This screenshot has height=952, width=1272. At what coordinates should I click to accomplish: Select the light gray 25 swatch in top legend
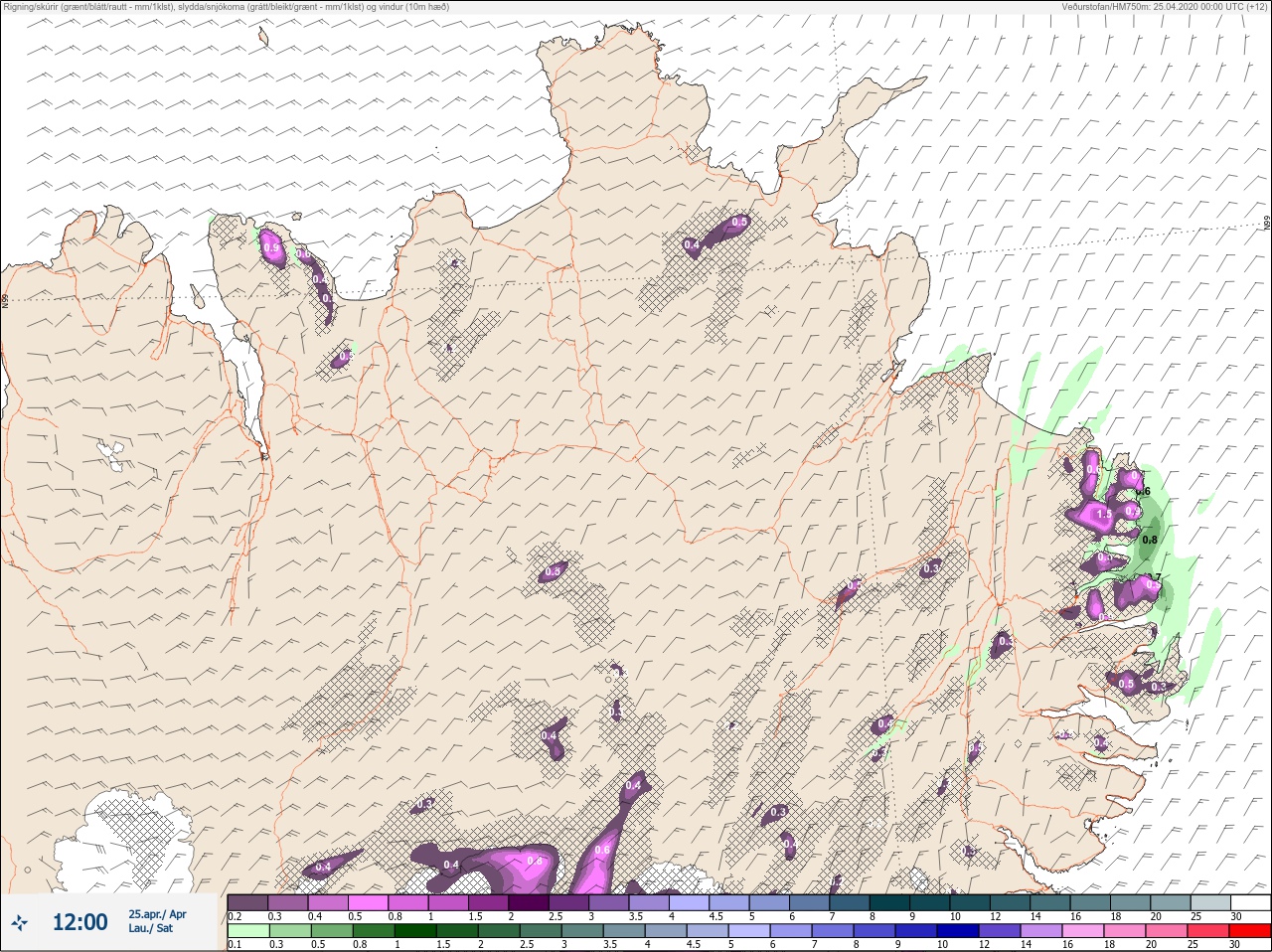coord(1210,902)
